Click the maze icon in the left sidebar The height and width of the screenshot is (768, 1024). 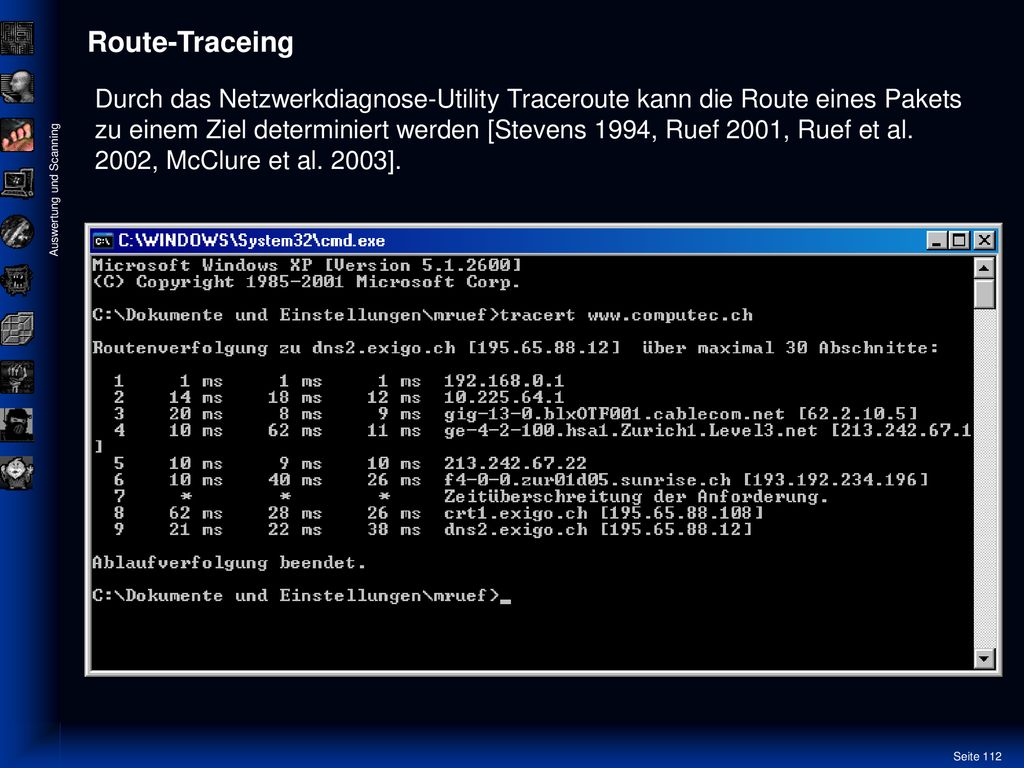pos(17,38)
